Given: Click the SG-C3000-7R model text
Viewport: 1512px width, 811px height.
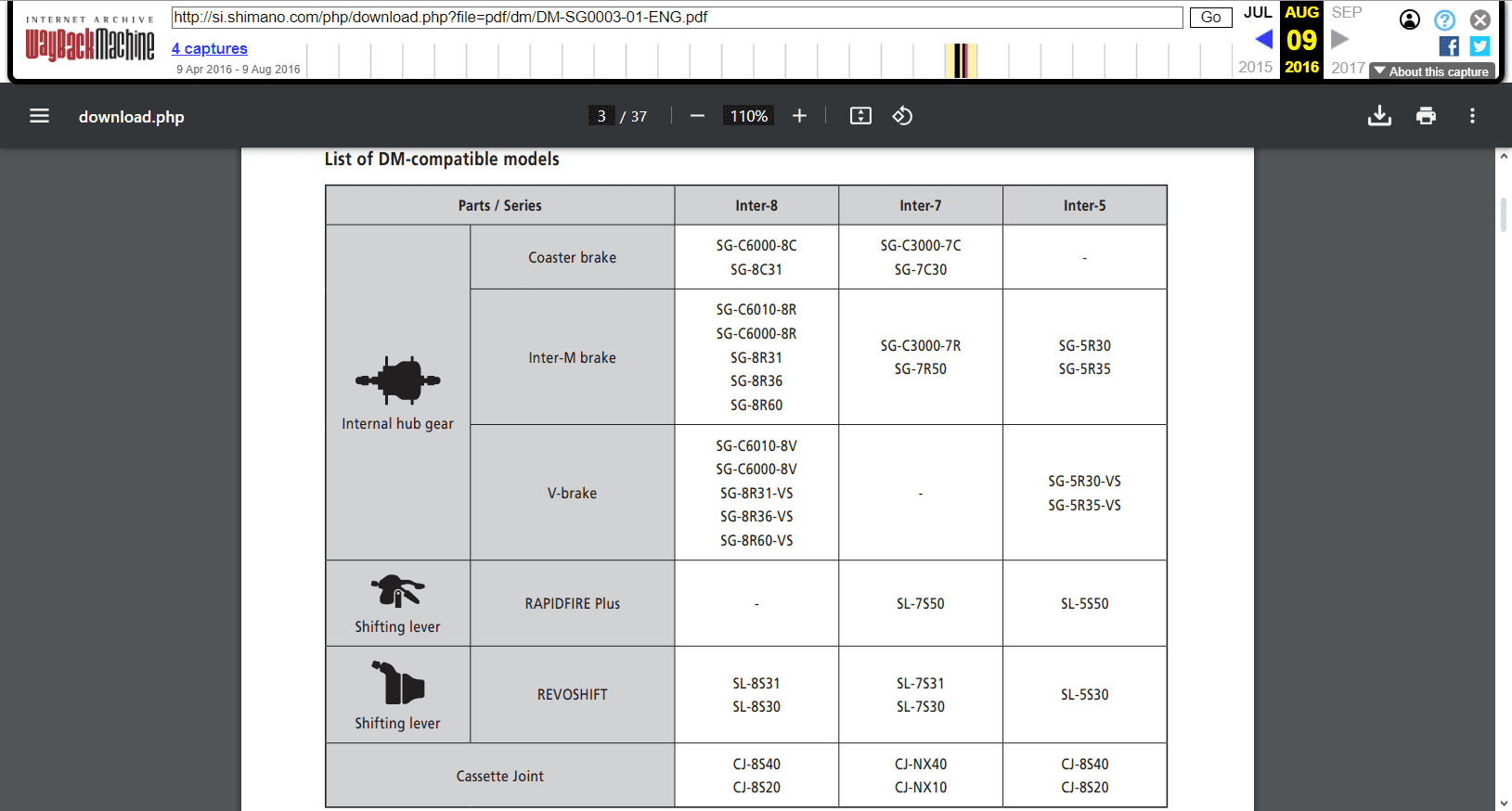Looking at the screenshot, I should click(x=921, y=346).
